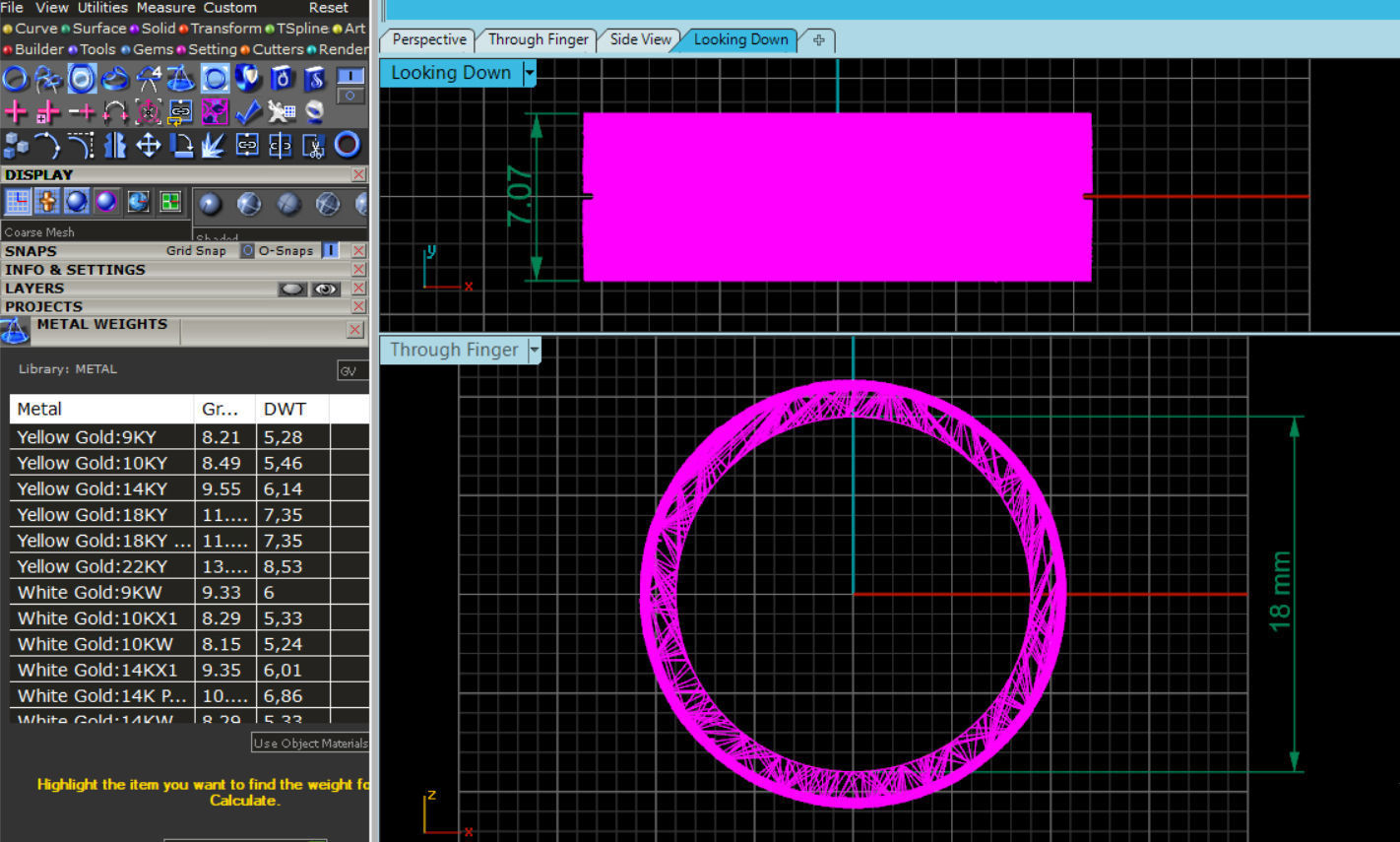This screenshot has height=842, width=1400.
Task: Click the magenta patterned square icon
Action: click(215, 111)
